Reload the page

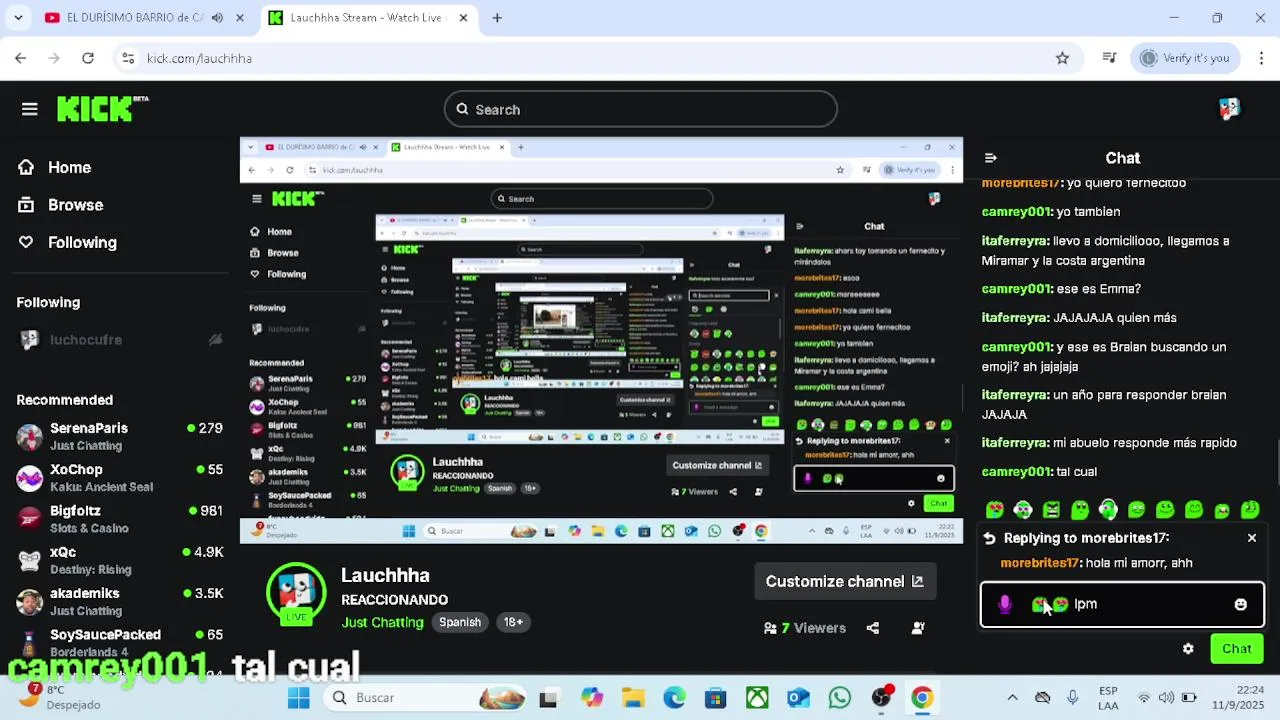88,58
